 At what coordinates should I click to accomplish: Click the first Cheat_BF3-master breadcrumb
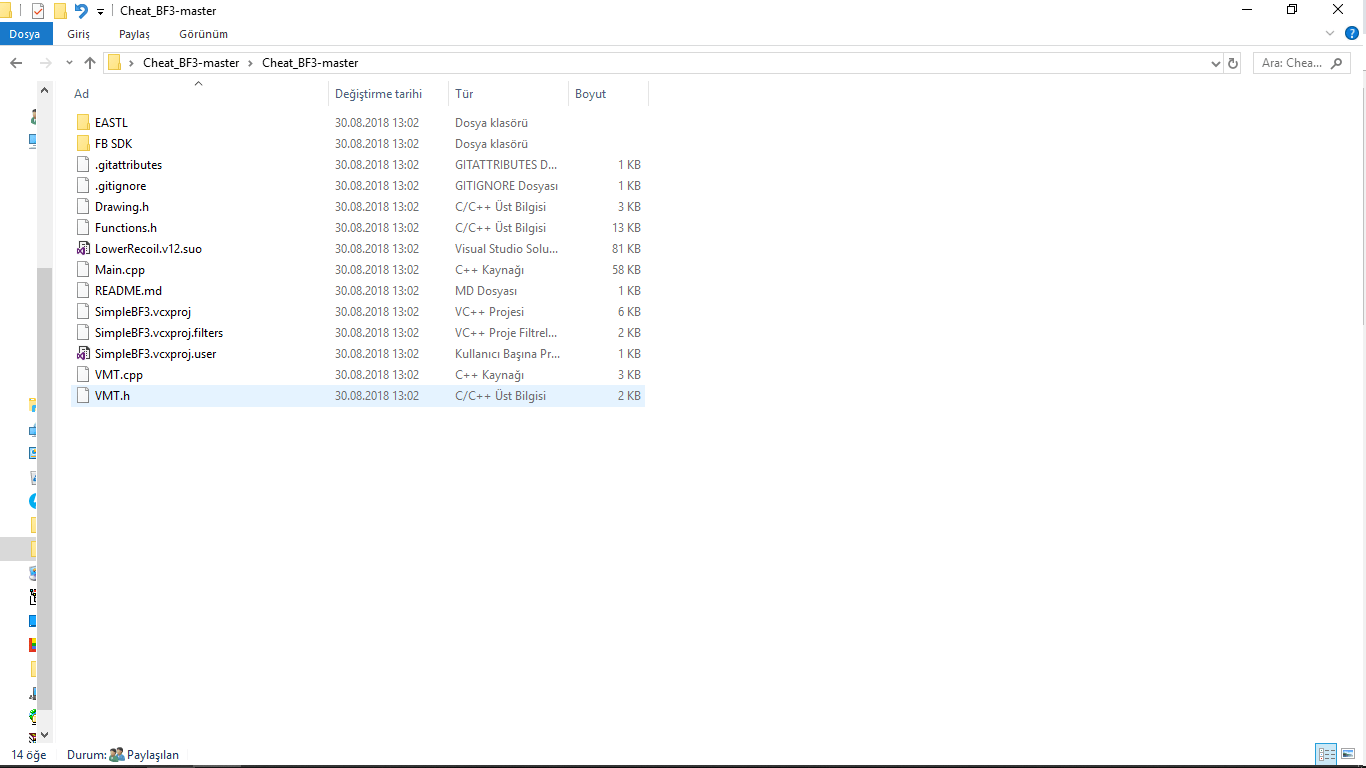[x=191, y=63]
